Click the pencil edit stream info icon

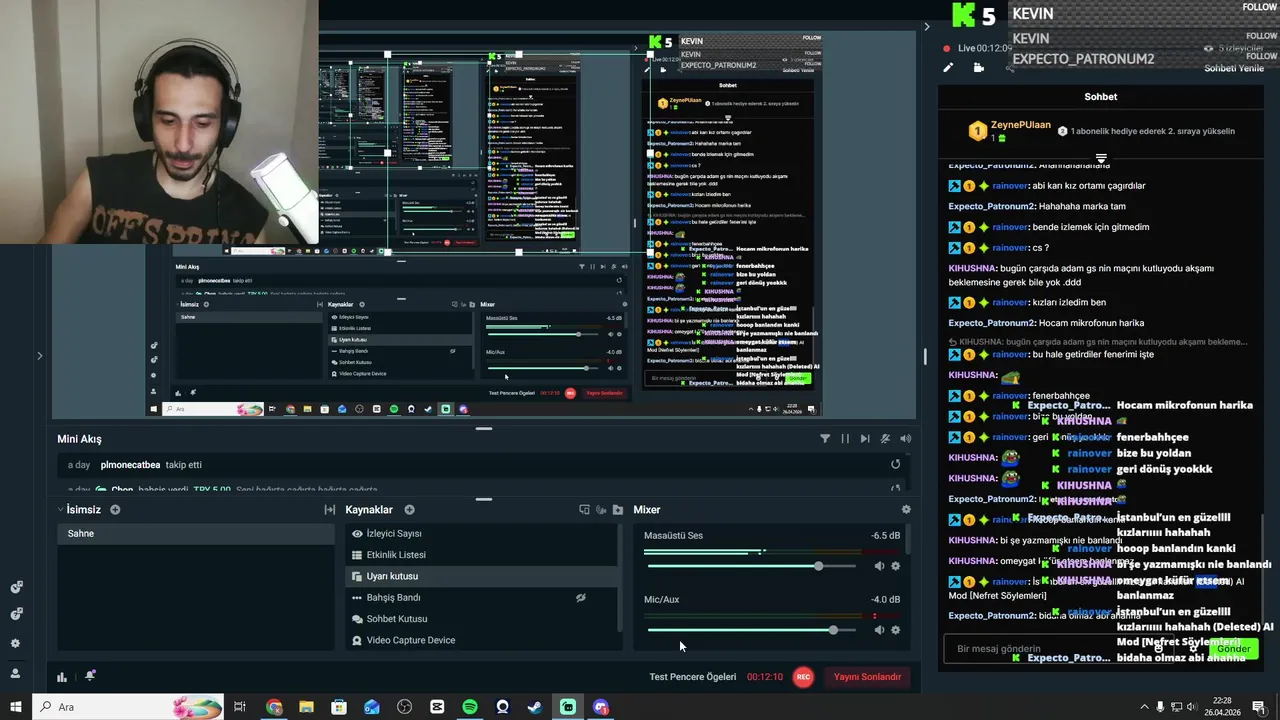948,67
